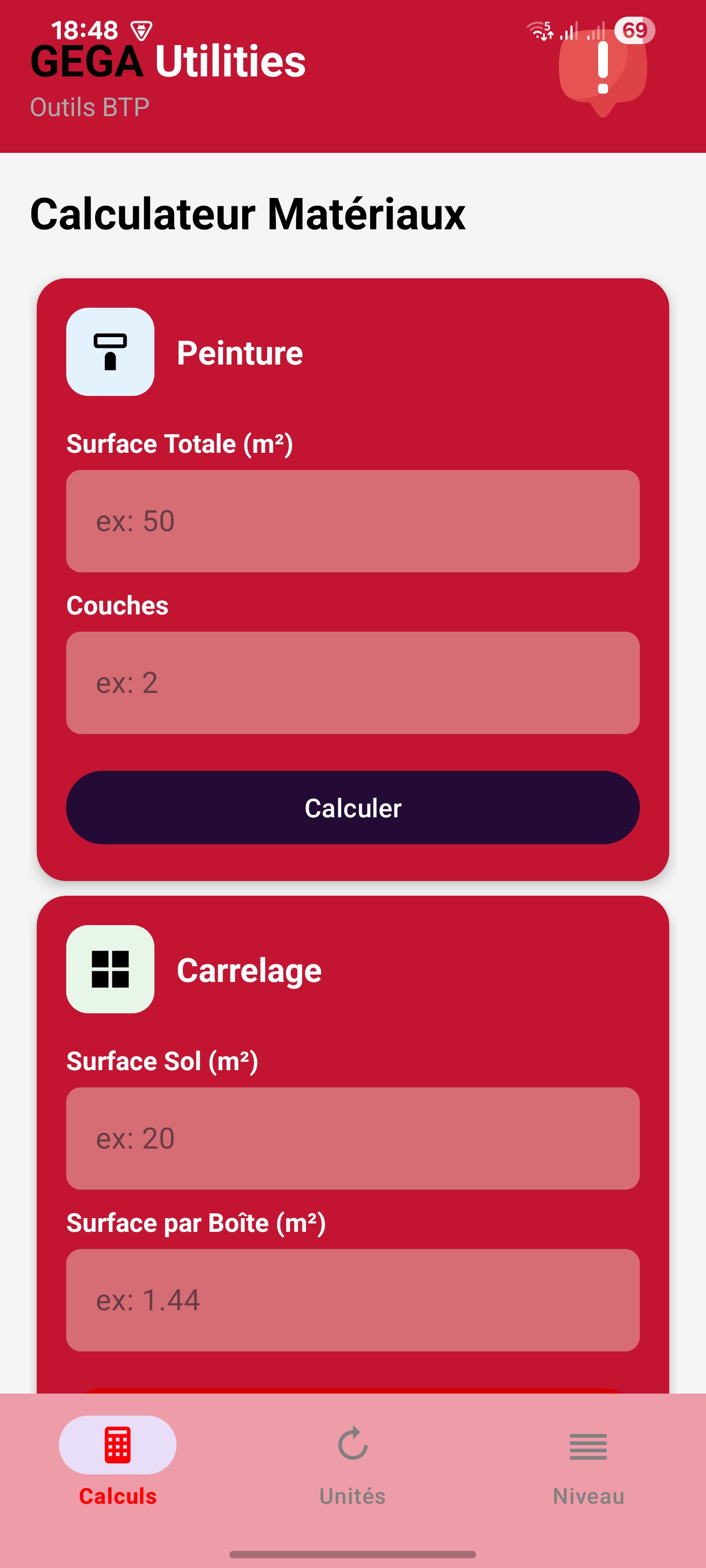Tap the Wi-Fi status icon
Viewport: 706px width, 1568px height.
pos(538,29)
